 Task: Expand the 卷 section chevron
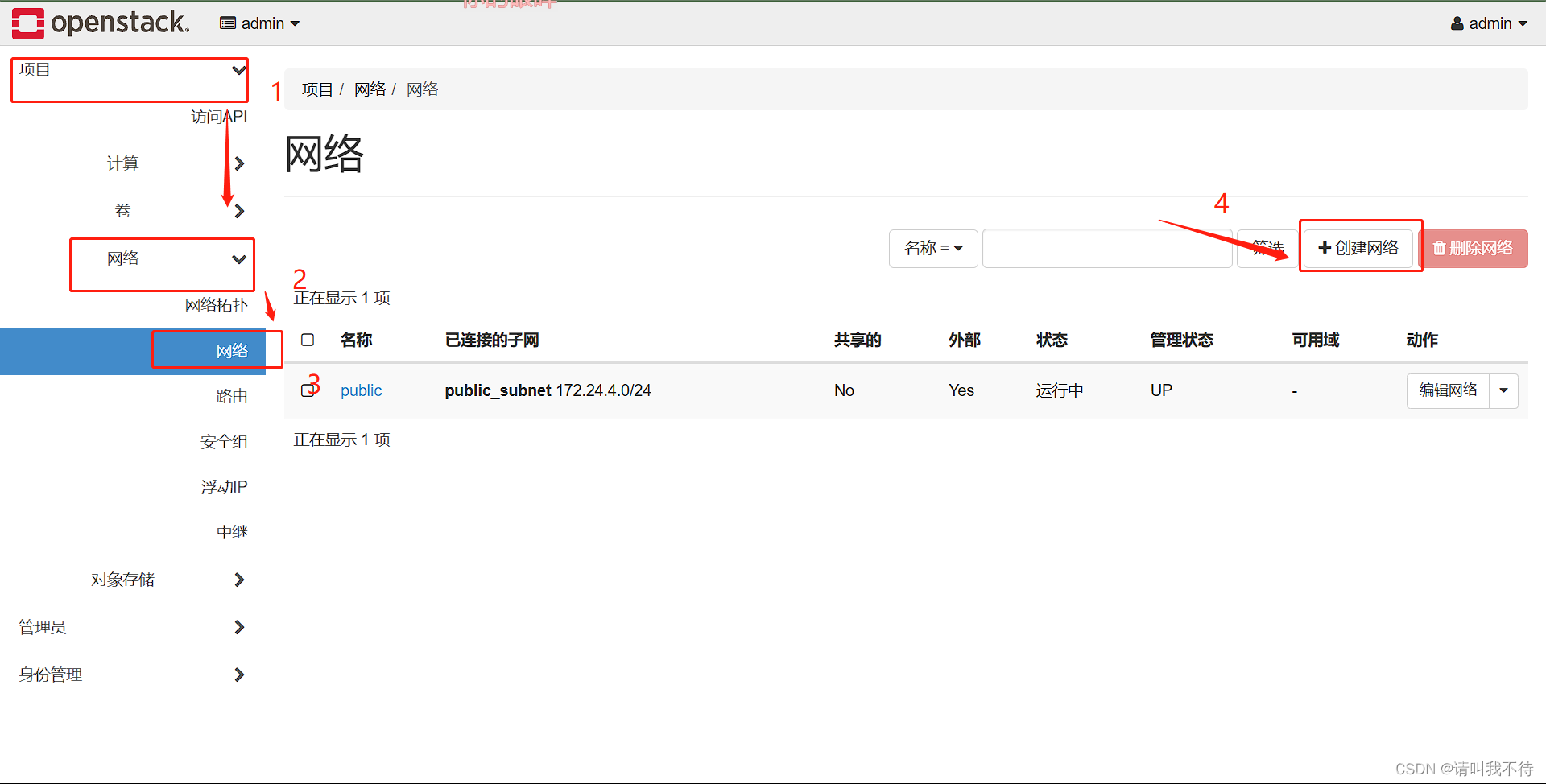239,211
